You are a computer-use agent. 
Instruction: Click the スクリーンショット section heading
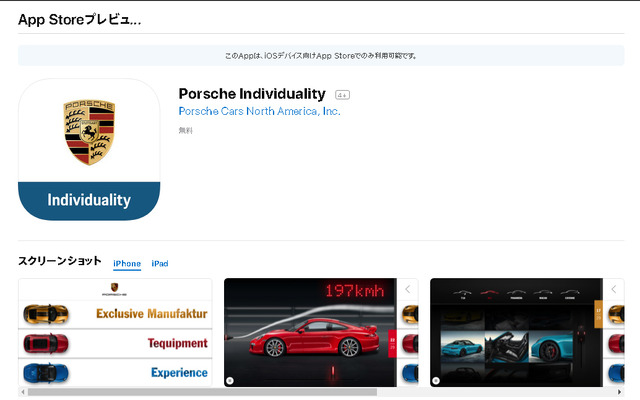point(60,261)
